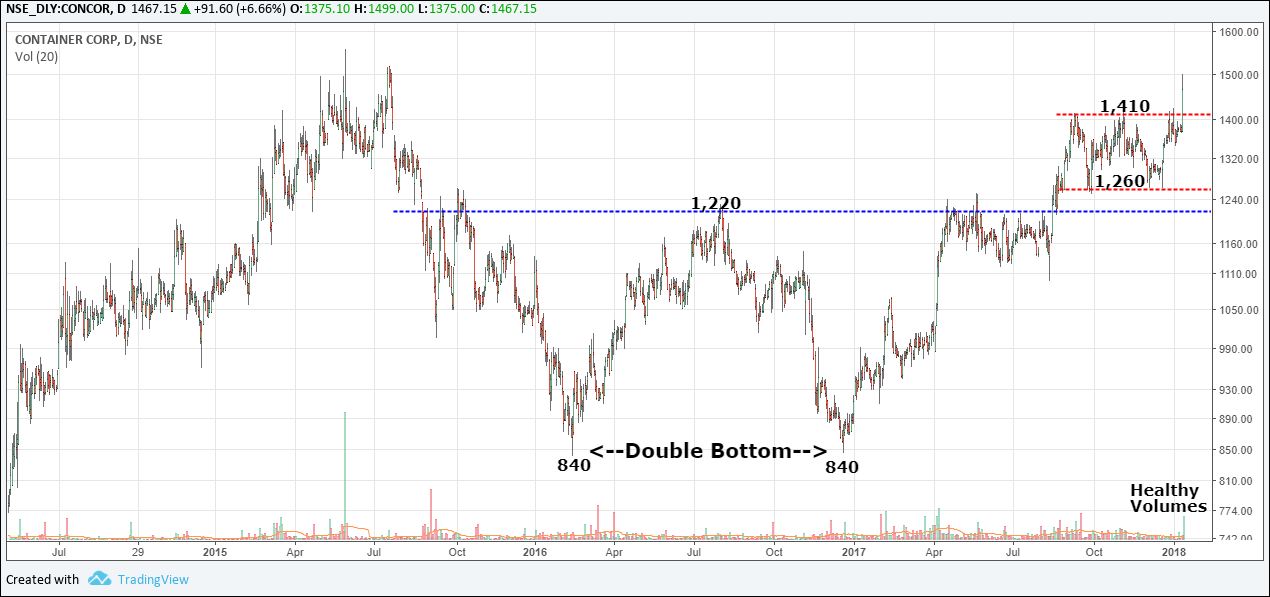
Task: Select the Vol (20) indicator label
Action: coord(36,56)
